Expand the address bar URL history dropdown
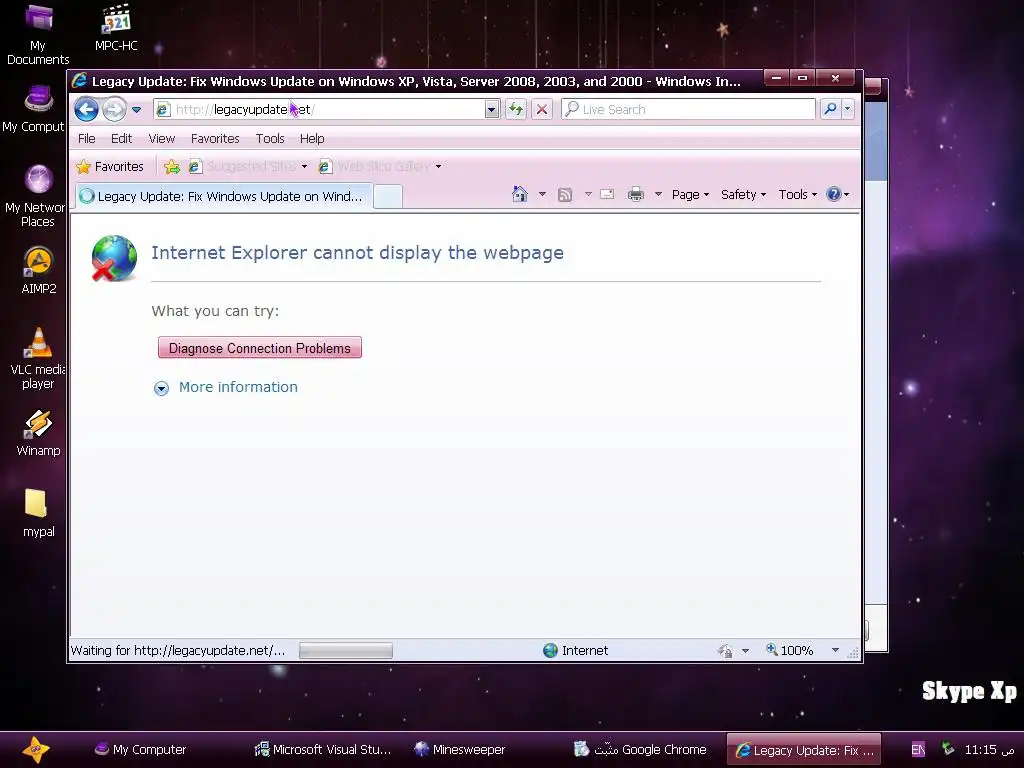 pyautogui.click(x=492, y=109)
